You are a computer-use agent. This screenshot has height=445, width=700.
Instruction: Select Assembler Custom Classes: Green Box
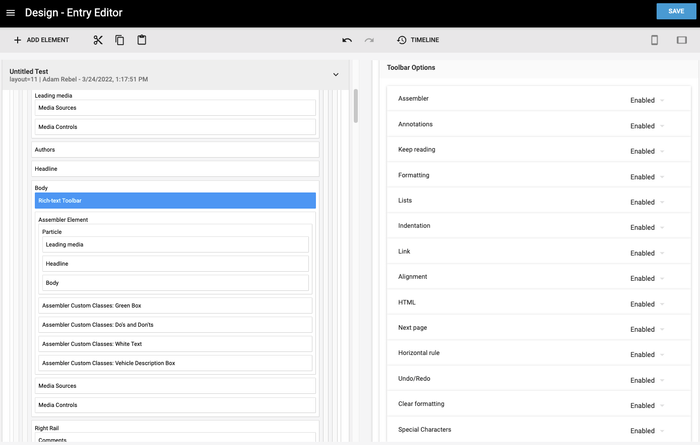(x=175, y=306)
